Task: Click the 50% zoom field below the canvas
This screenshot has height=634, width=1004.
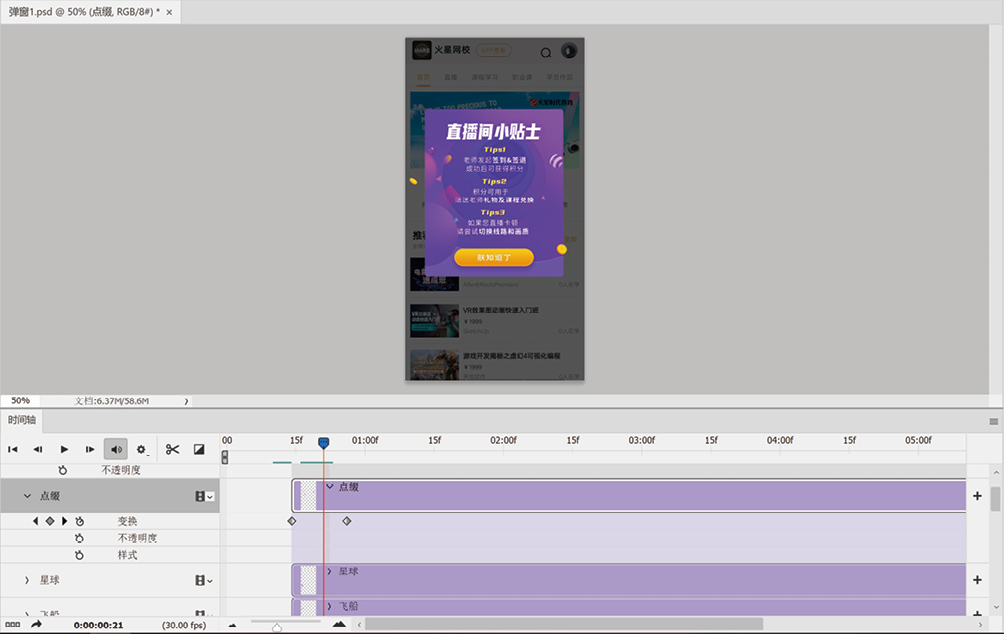Action: coord(20,401)
